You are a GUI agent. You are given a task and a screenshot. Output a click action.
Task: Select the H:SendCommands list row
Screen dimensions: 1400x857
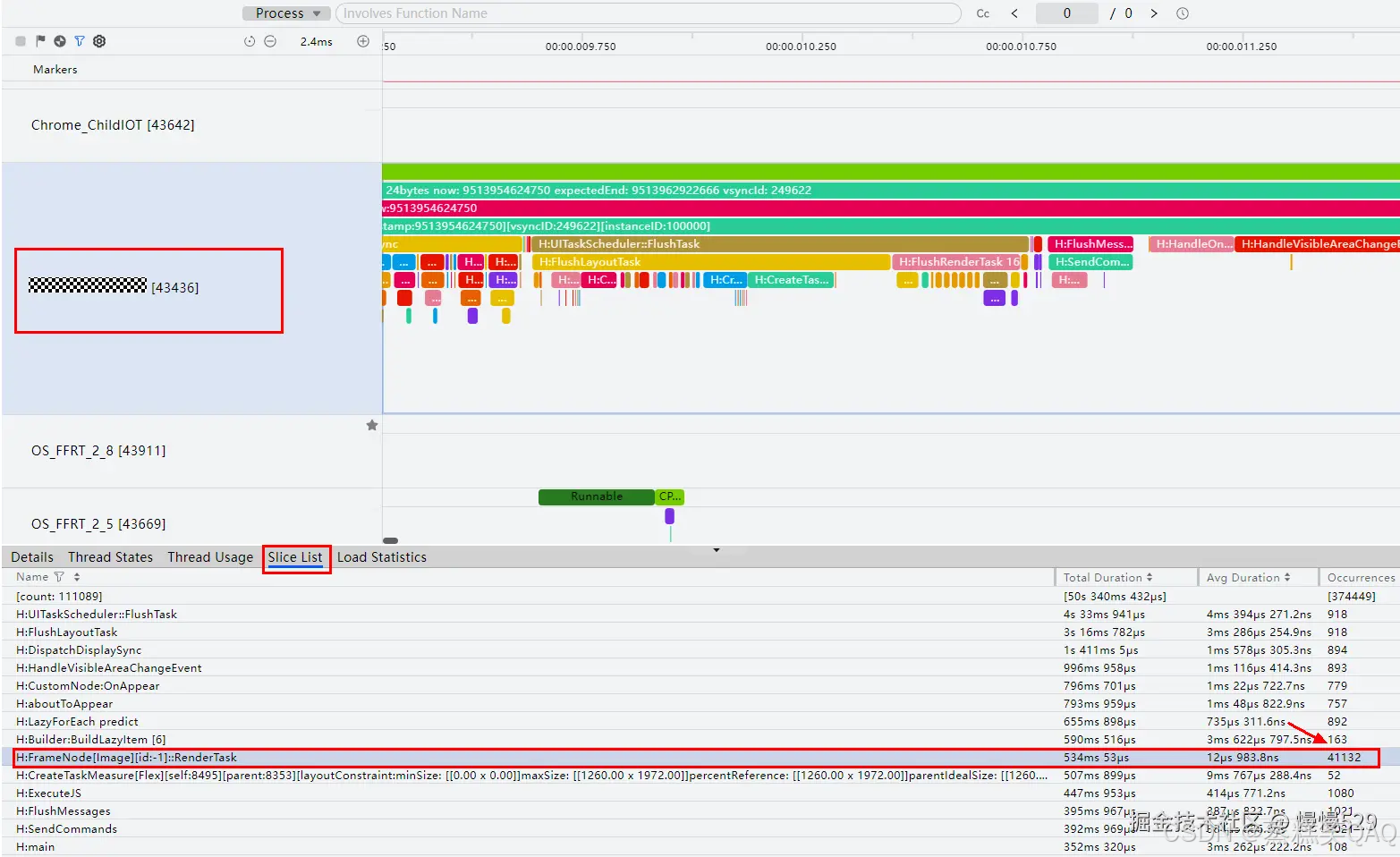click(x=700, y=829)
